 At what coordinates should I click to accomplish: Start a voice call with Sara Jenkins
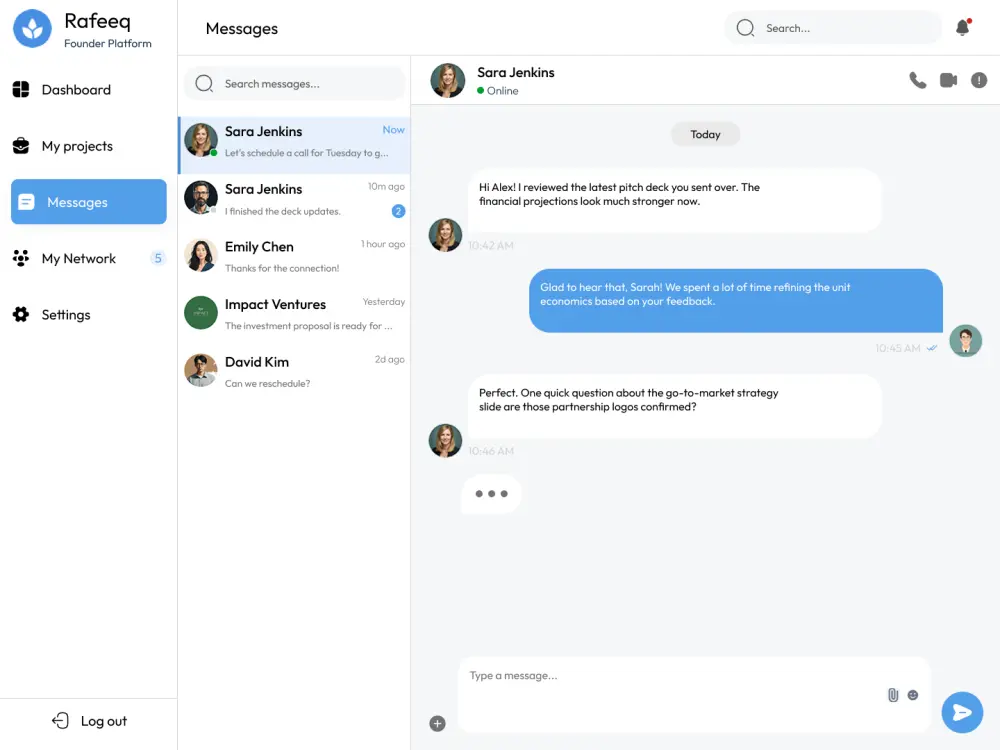(917, 80)
